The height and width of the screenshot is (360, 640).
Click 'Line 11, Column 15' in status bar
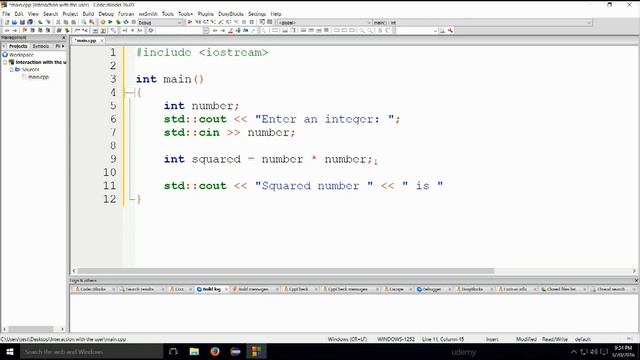click(x=443, y=339)
